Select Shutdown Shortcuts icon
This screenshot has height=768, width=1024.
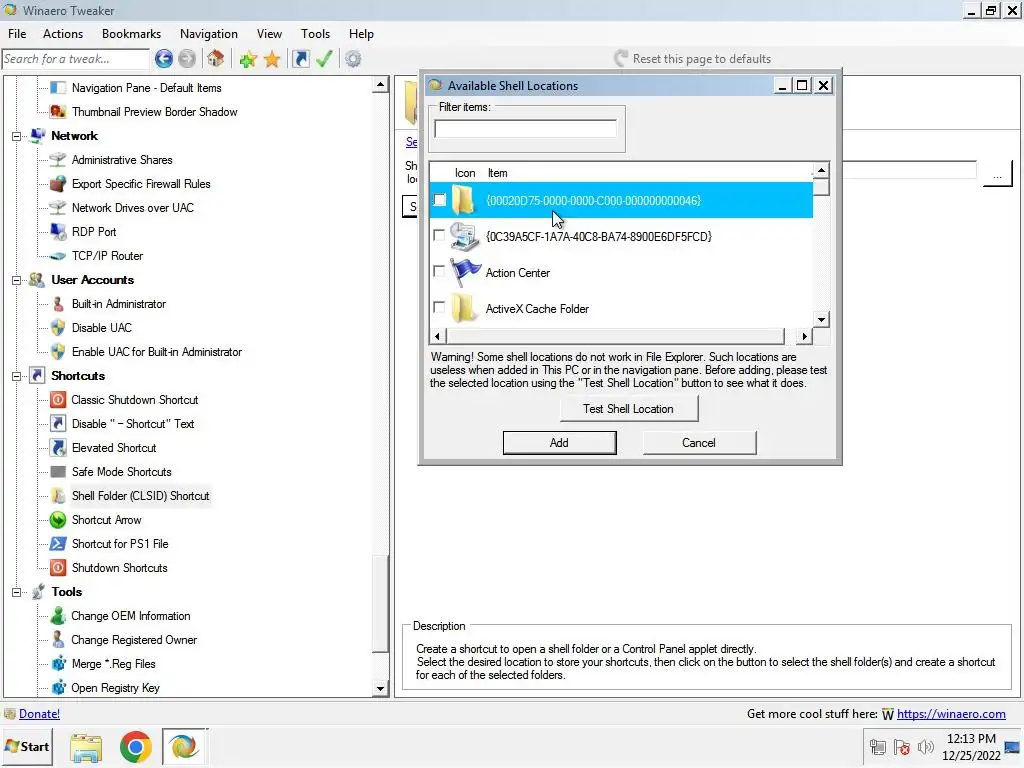(x=58, y=568)
